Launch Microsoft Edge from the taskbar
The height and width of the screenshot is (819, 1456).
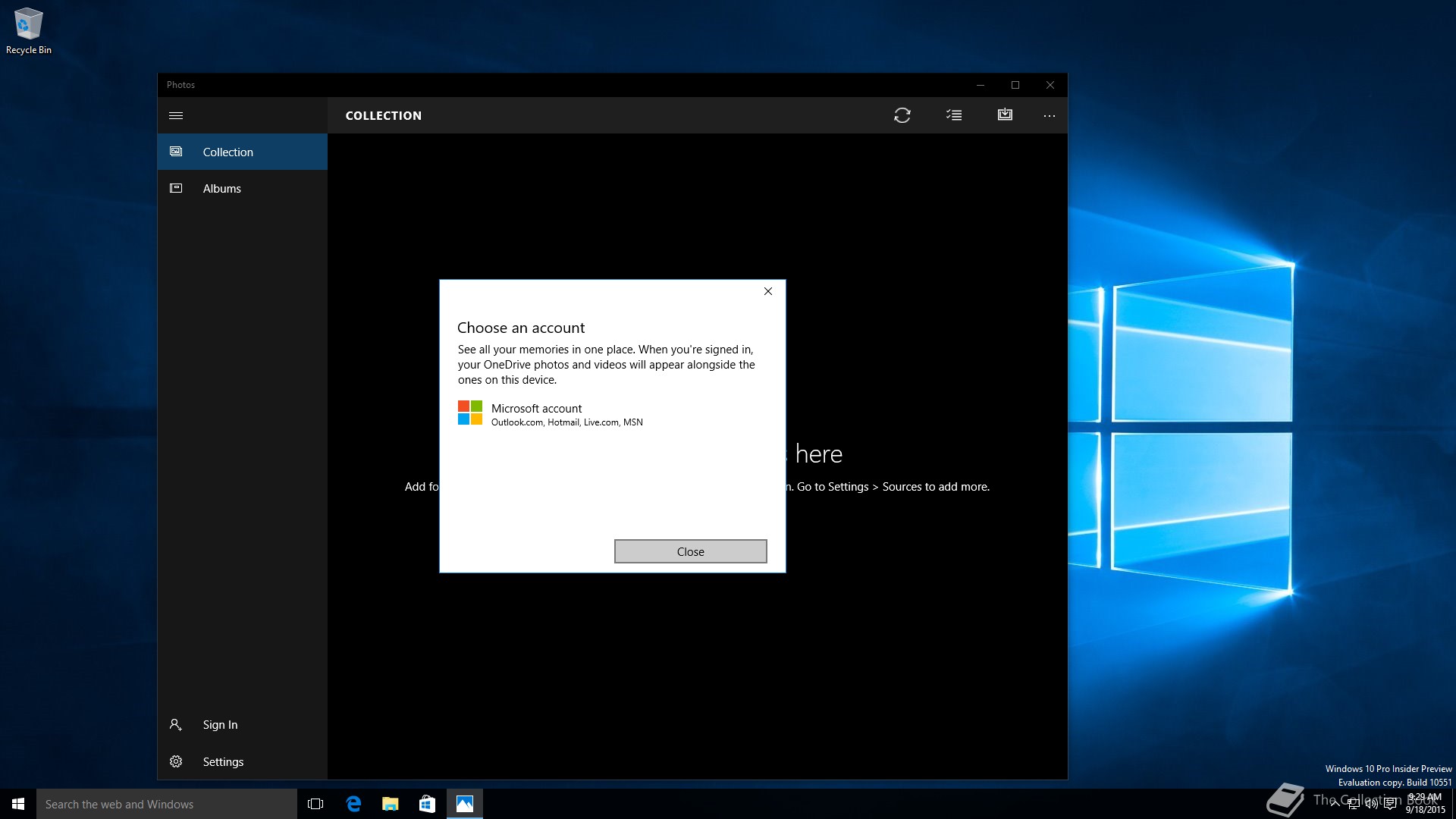click(x=353, y=804)
